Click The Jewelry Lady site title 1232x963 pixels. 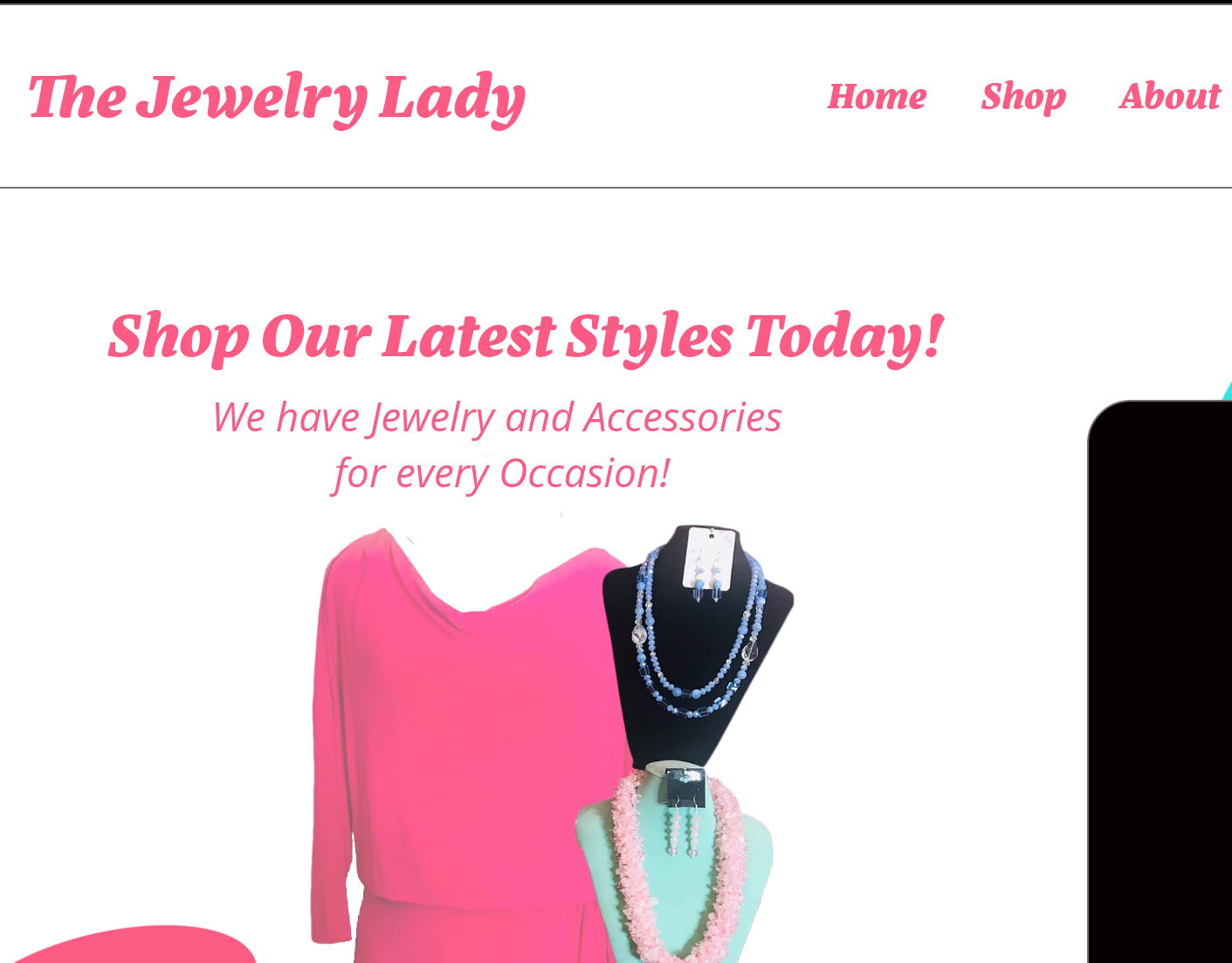tap(277, 98)
